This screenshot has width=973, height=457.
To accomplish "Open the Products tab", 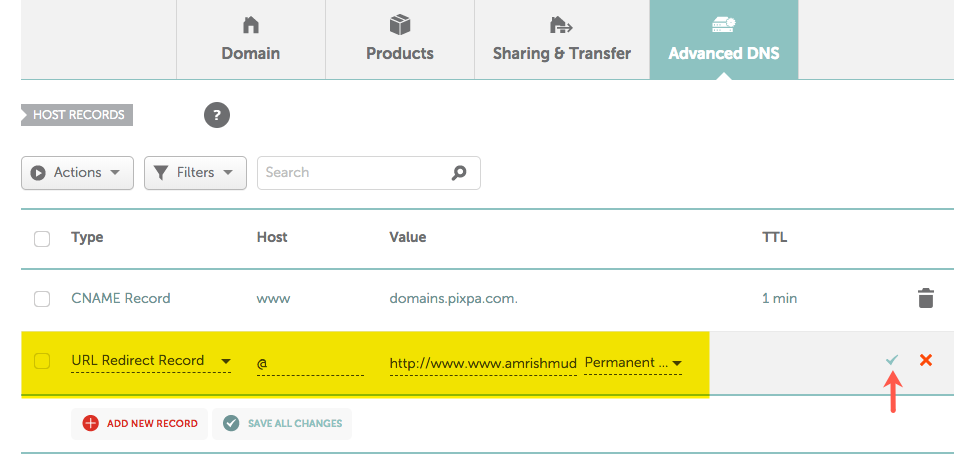I will pos(400,40).
